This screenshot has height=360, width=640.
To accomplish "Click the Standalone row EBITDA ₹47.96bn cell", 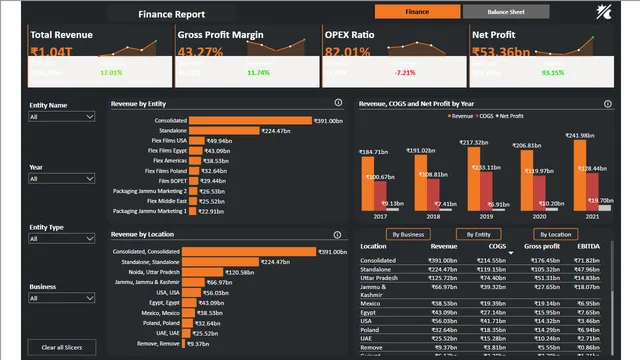I will [x=587, y=269].
